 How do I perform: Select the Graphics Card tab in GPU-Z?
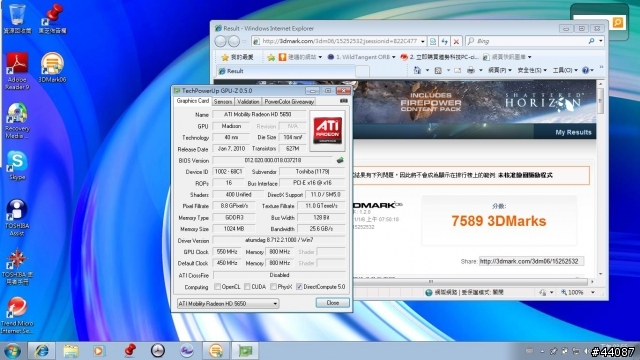193,101
